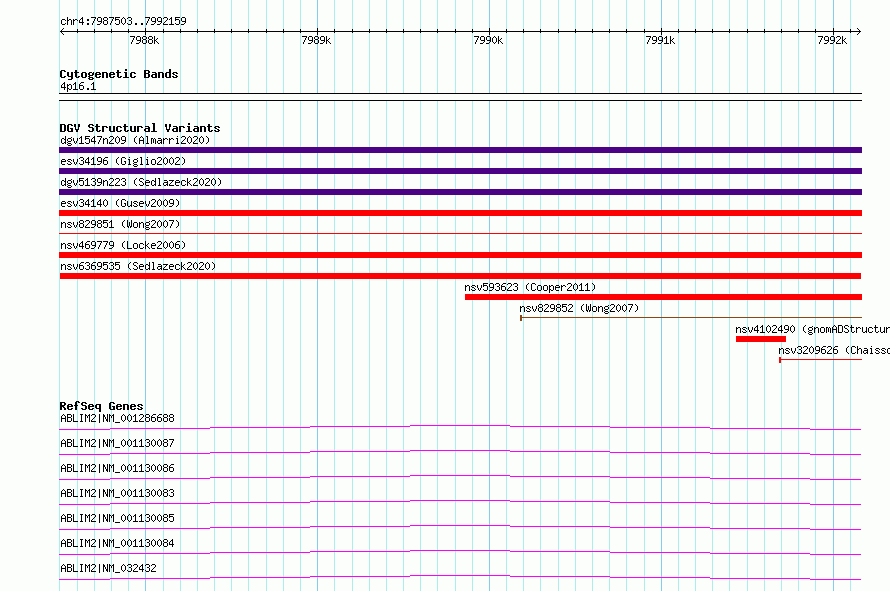The width and height of the screenshot is (890, 591).
Task: Open variant nsv829851 (Wong2007) label
Action: [120, 224]
